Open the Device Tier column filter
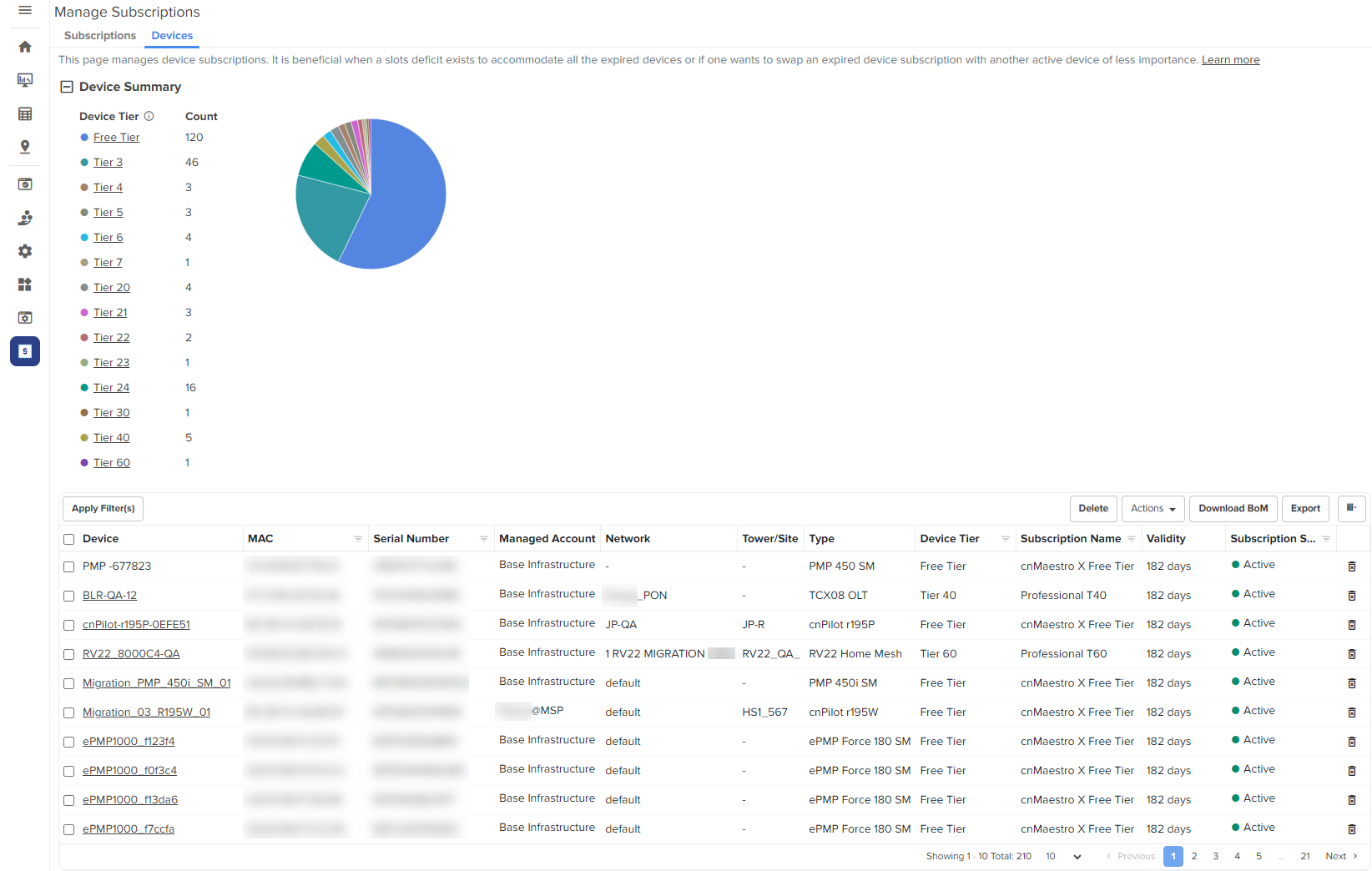 click(x=1006, y=539)
